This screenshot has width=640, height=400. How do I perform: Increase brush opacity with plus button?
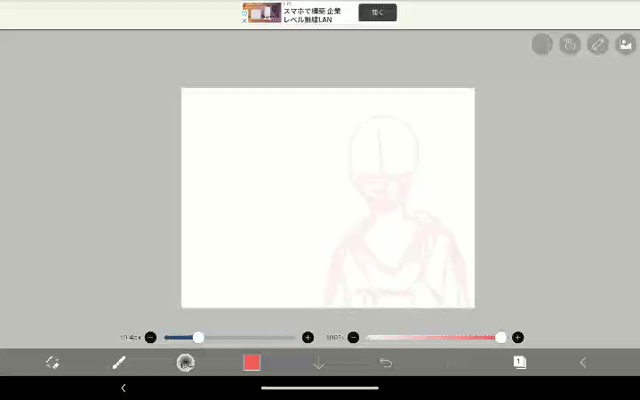tap(518, 338)
